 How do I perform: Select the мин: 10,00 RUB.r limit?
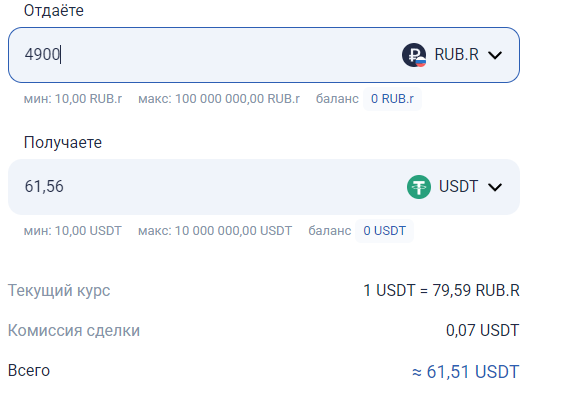pos(73,99)
